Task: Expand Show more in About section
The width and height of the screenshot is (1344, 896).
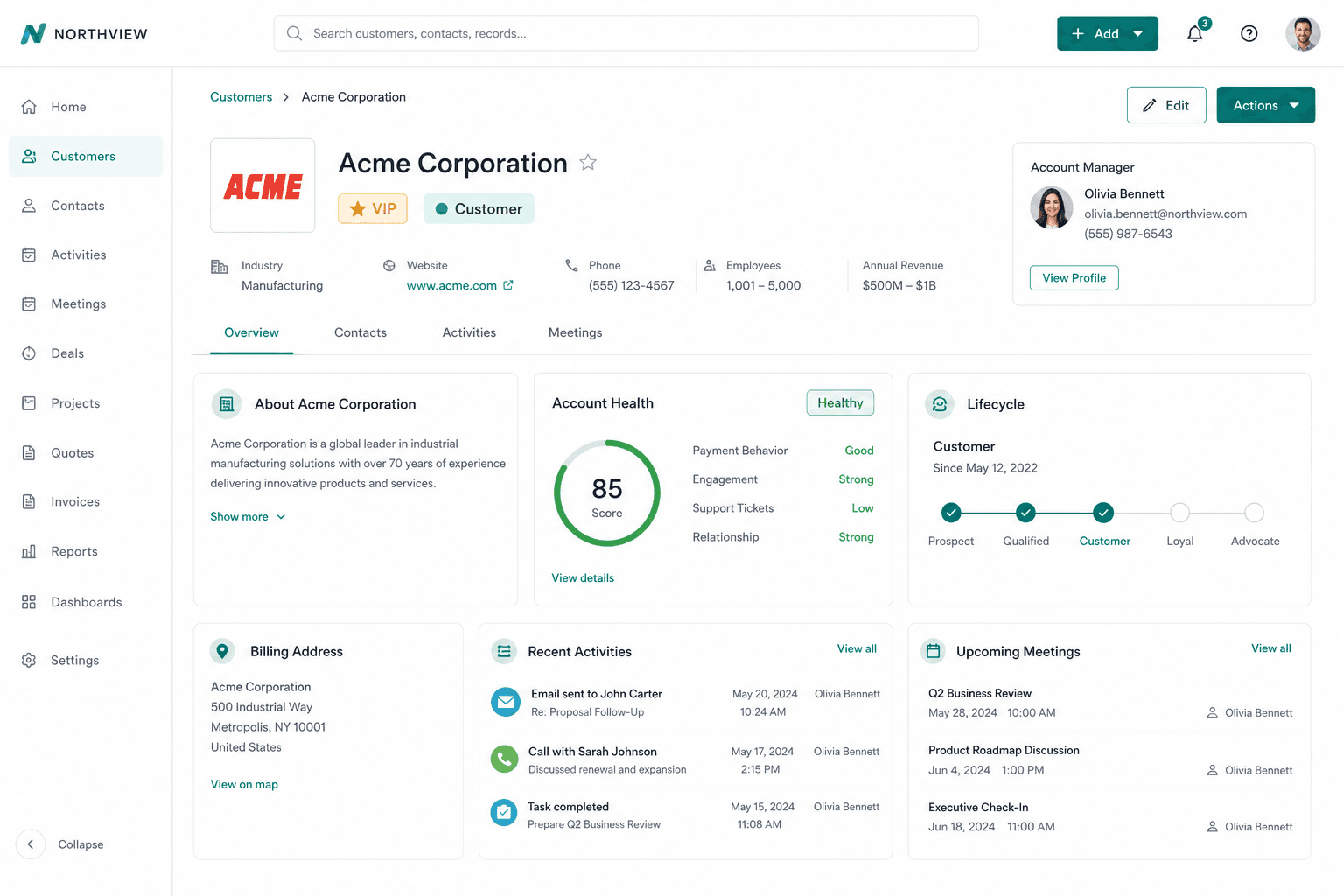Action: tap(248, 516)
